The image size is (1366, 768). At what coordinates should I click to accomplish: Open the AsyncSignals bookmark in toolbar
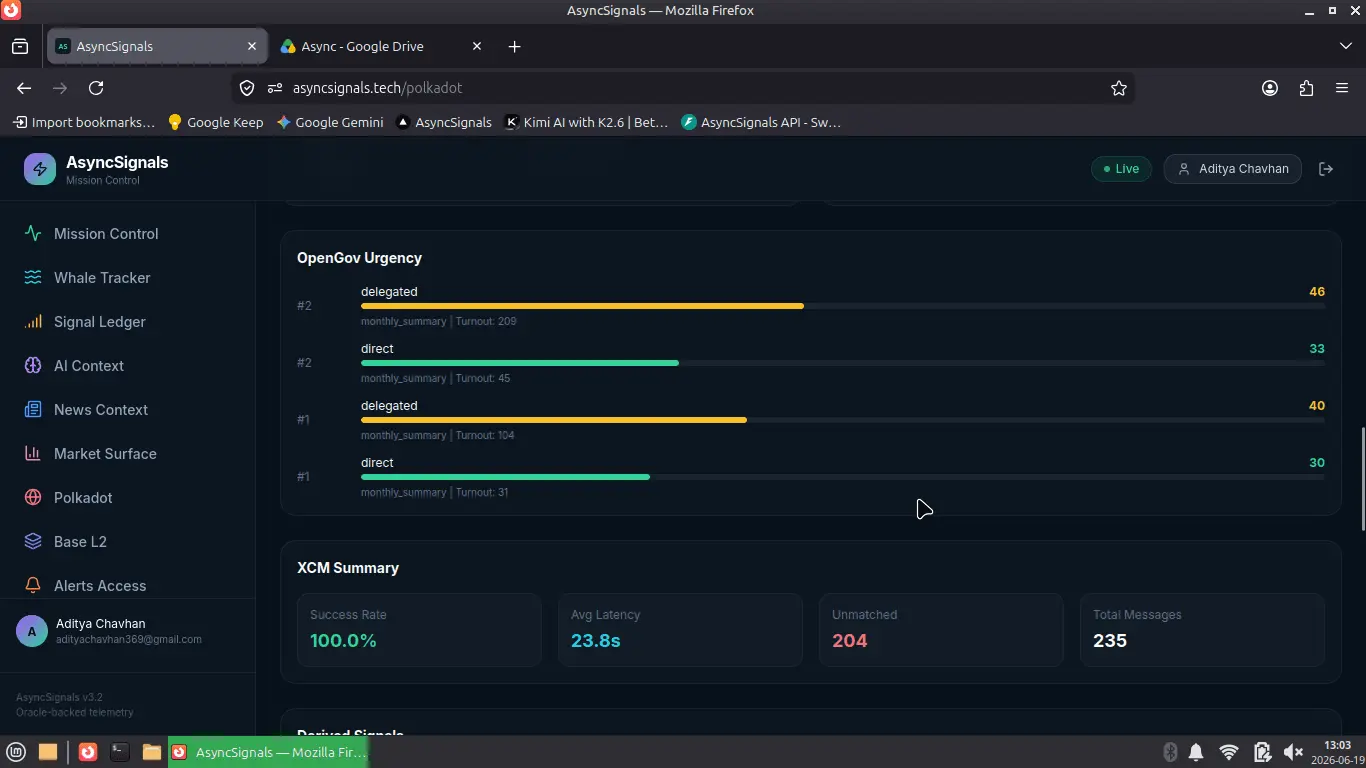[443, 122]
